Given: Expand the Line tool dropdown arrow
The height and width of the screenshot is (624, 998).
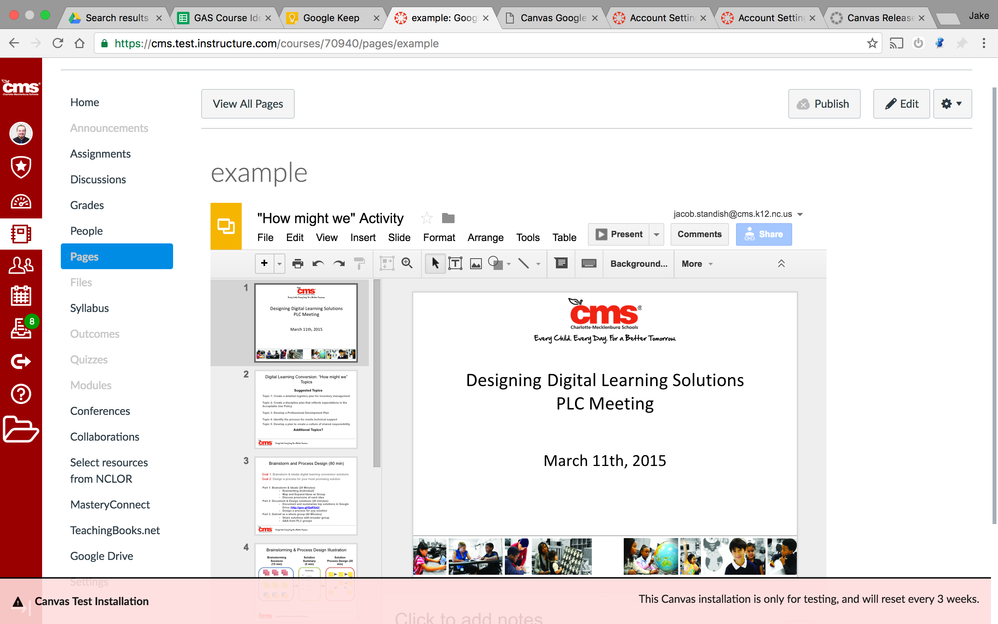Looking at the screenshot, I should [538, 264].
